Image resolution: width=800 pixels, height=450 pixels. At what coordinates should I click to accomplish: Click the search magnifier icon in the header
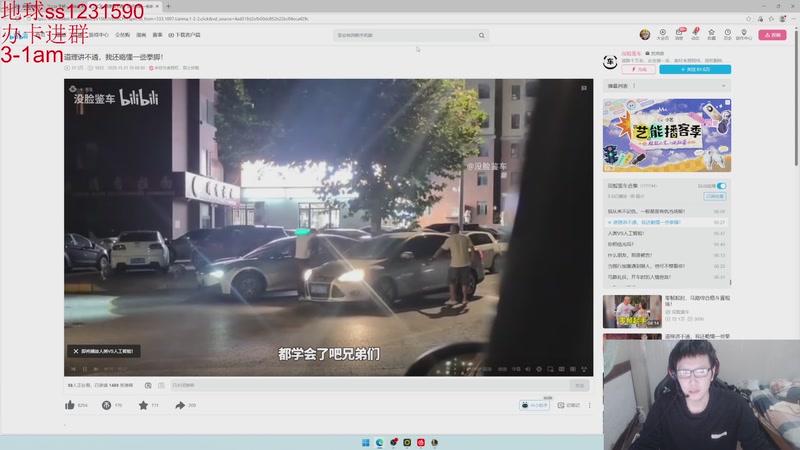(481, 35)
